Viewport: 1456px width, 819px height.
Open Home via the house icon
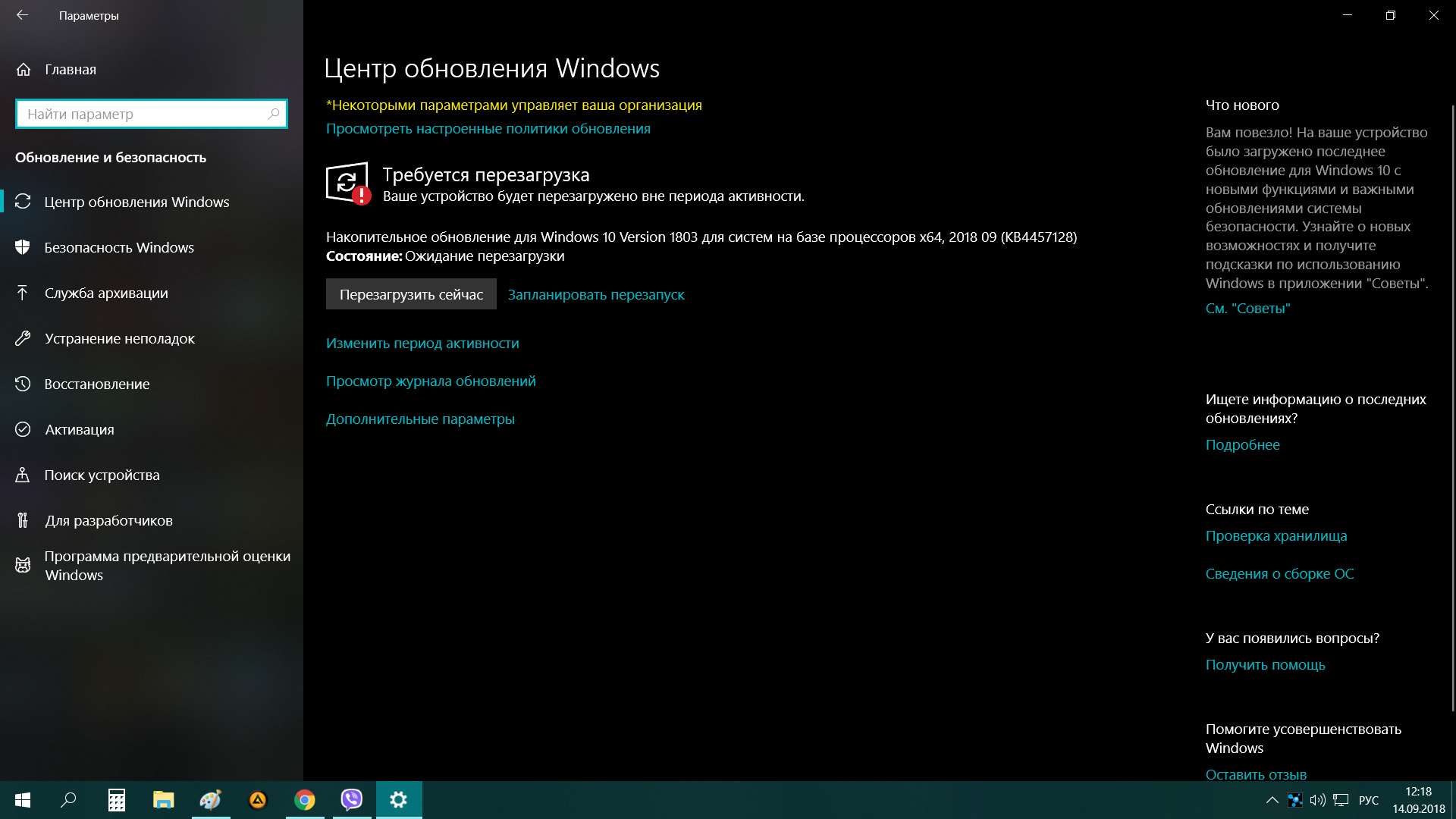(x=24, y=69)
